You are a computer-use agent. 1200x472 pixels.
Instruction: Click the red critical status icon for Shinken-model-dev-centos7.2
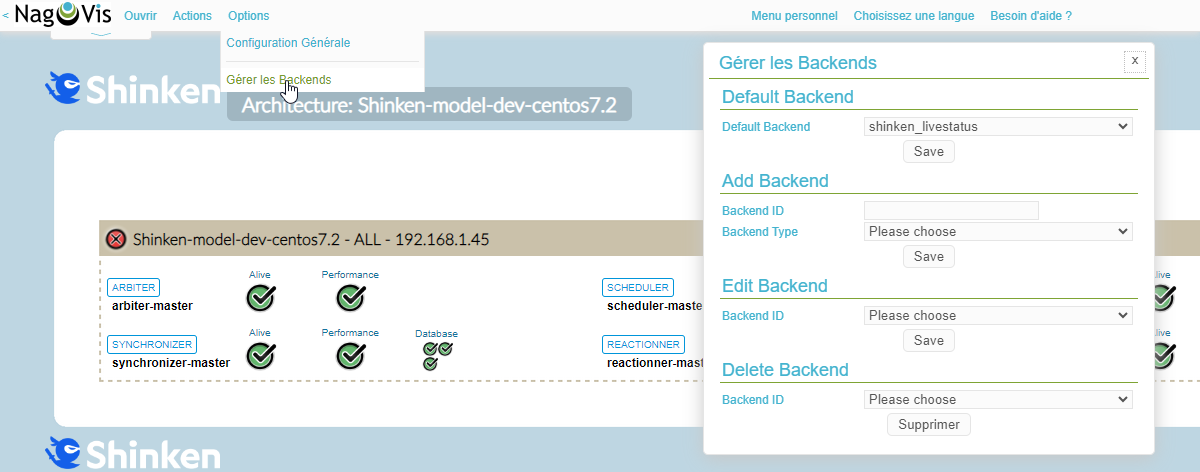coord(117,240)
